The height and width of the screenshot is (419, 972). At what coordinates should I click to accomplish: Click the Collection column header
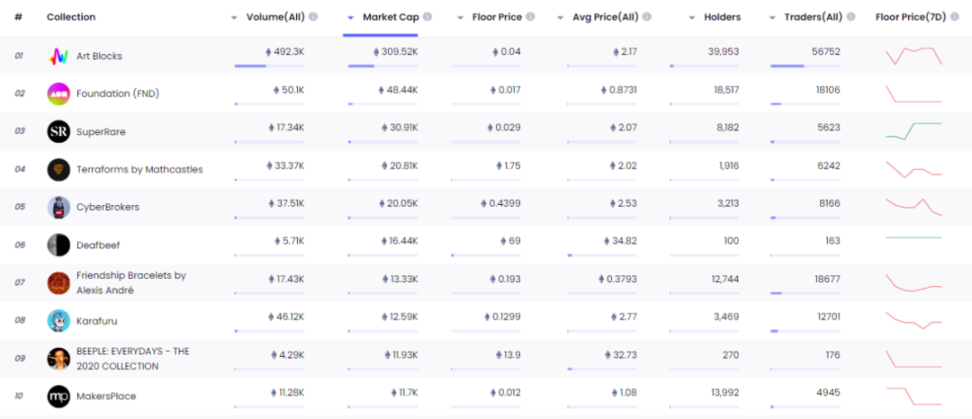pyautogui.click(x=71, y=17)
